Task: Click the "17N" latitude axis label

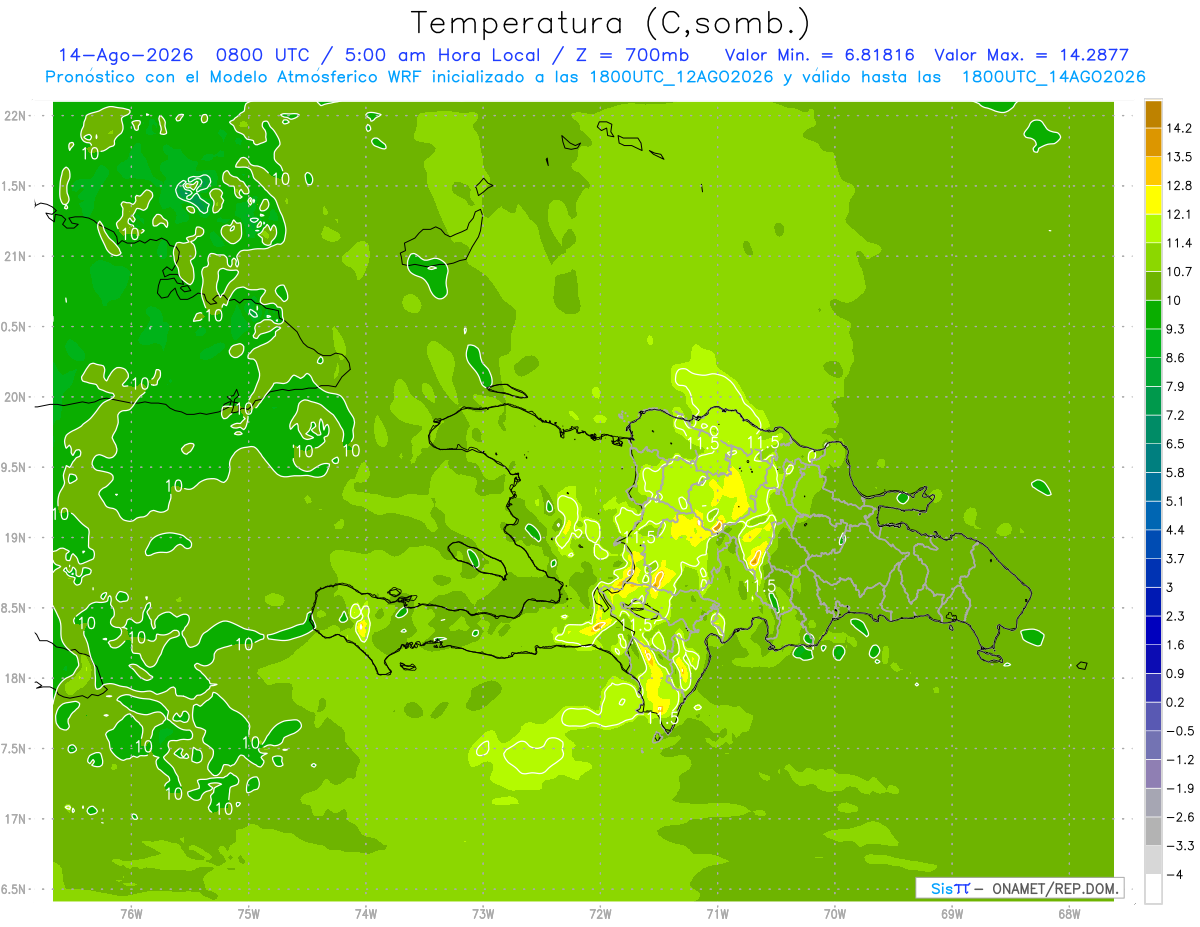Action: (15, 820)
